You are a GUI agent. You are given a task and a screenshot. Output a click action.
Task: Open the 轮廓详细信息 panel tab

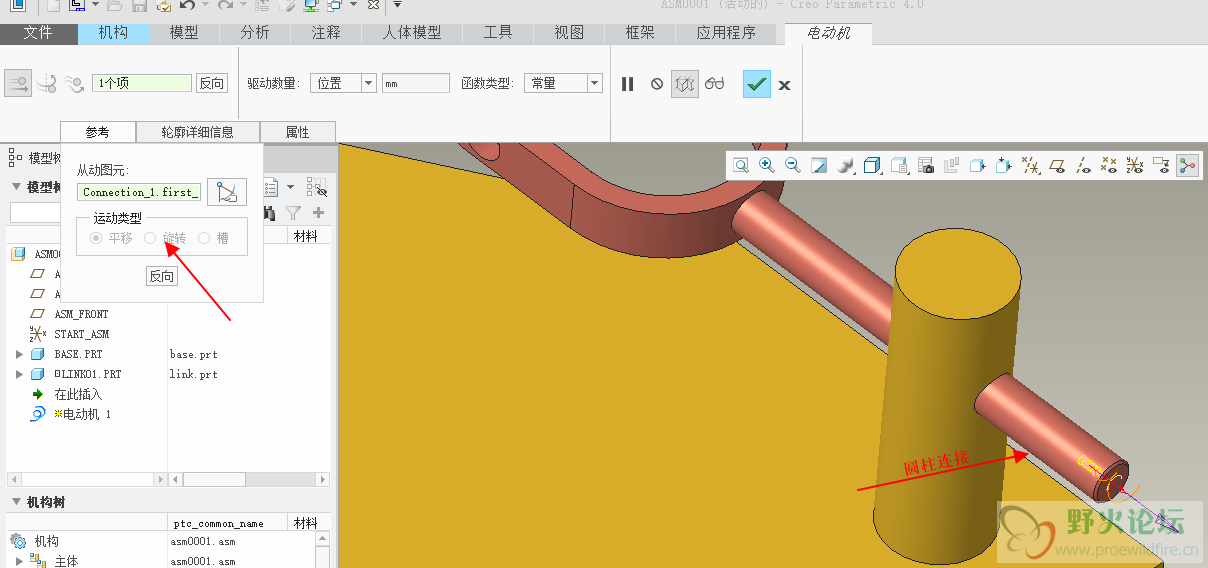[198, 132]
